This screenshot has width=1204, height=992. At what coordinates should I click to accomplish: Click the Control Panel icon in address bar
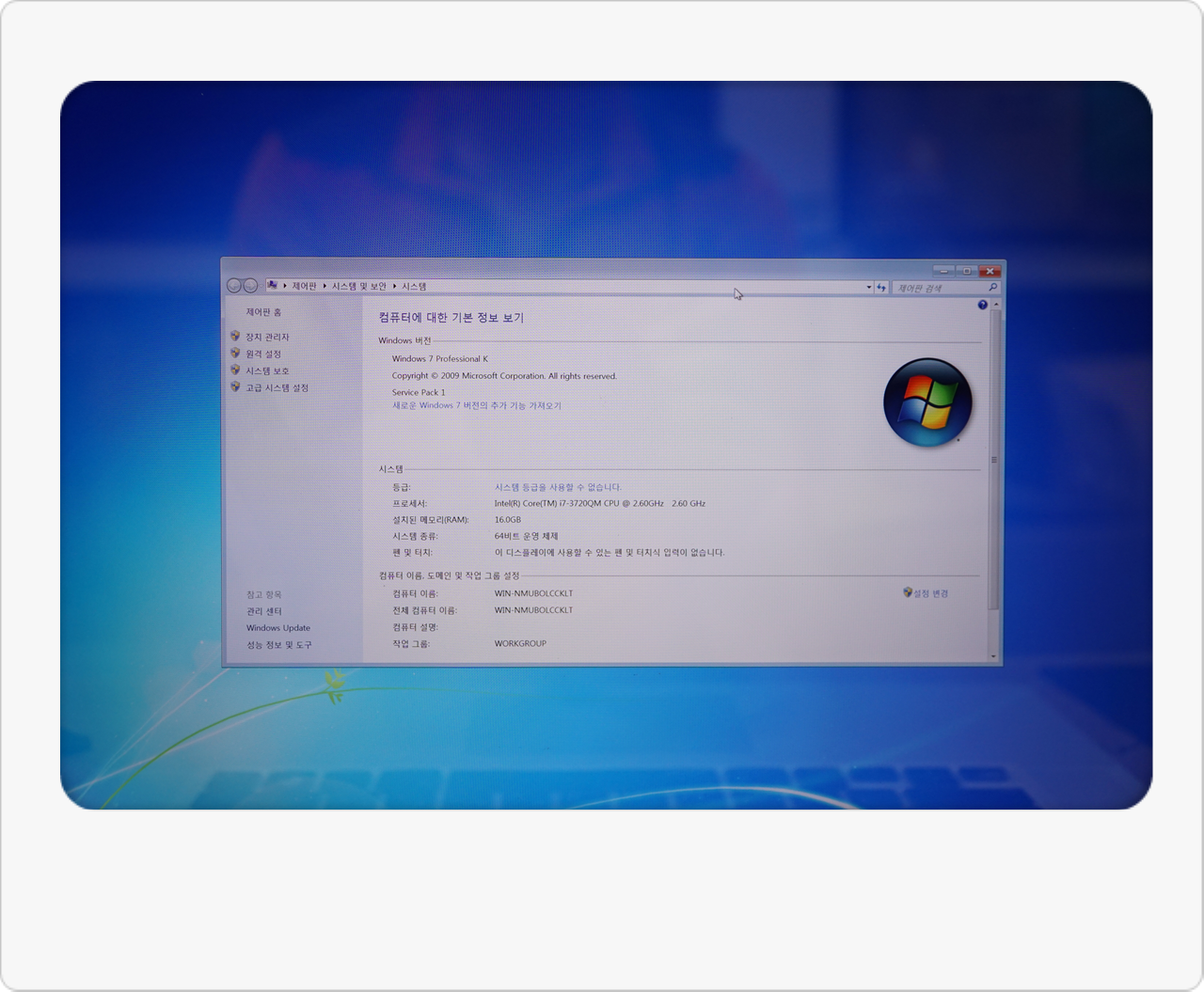272,285
